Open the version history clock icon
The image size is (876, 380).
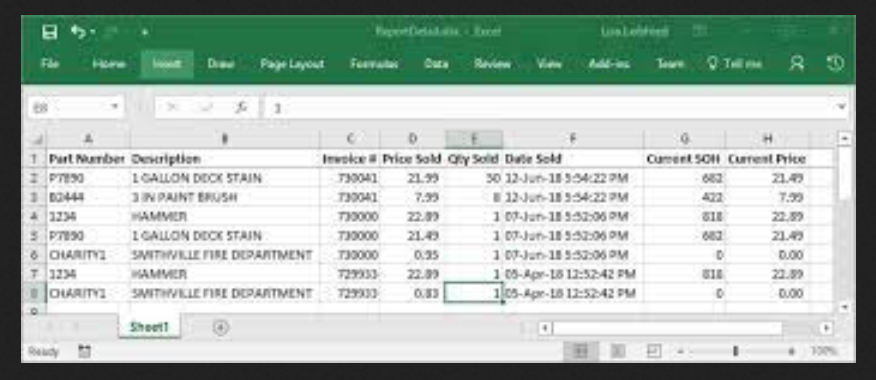[x=835, y=64]
